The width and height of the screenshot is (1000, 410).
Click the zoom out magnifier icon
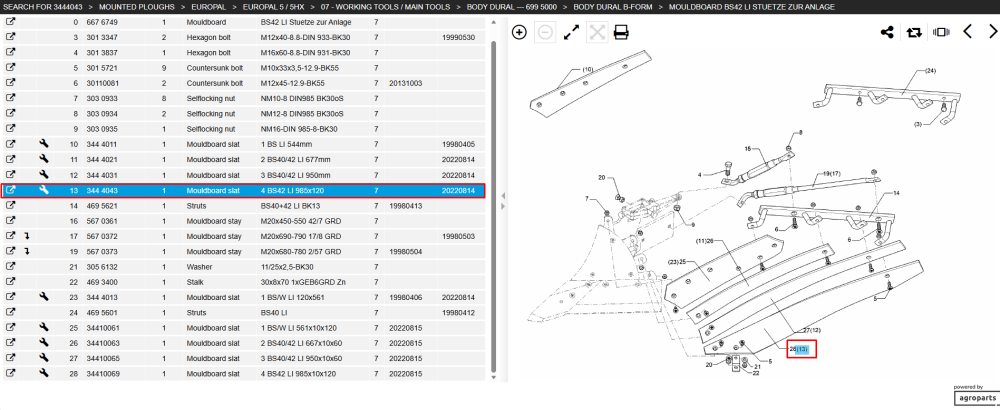click(x=545, y=32)
